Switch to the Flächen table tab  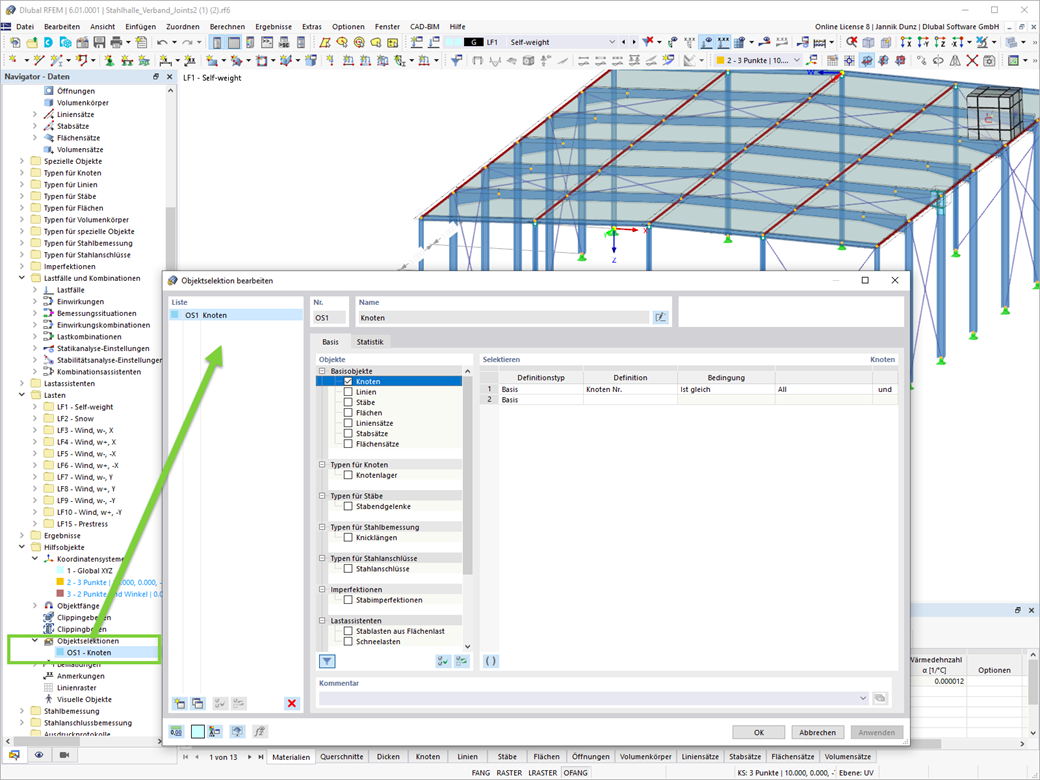tap(547, 756)
